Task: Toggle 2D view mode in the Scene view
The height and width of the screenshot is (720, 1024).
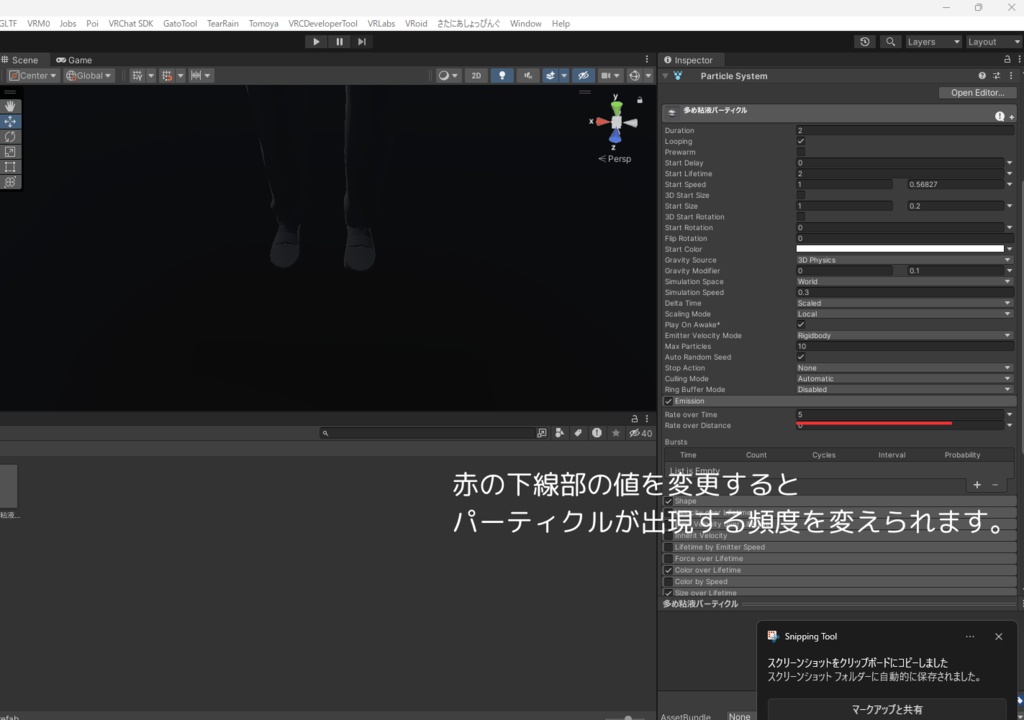Action: (476, 75)
